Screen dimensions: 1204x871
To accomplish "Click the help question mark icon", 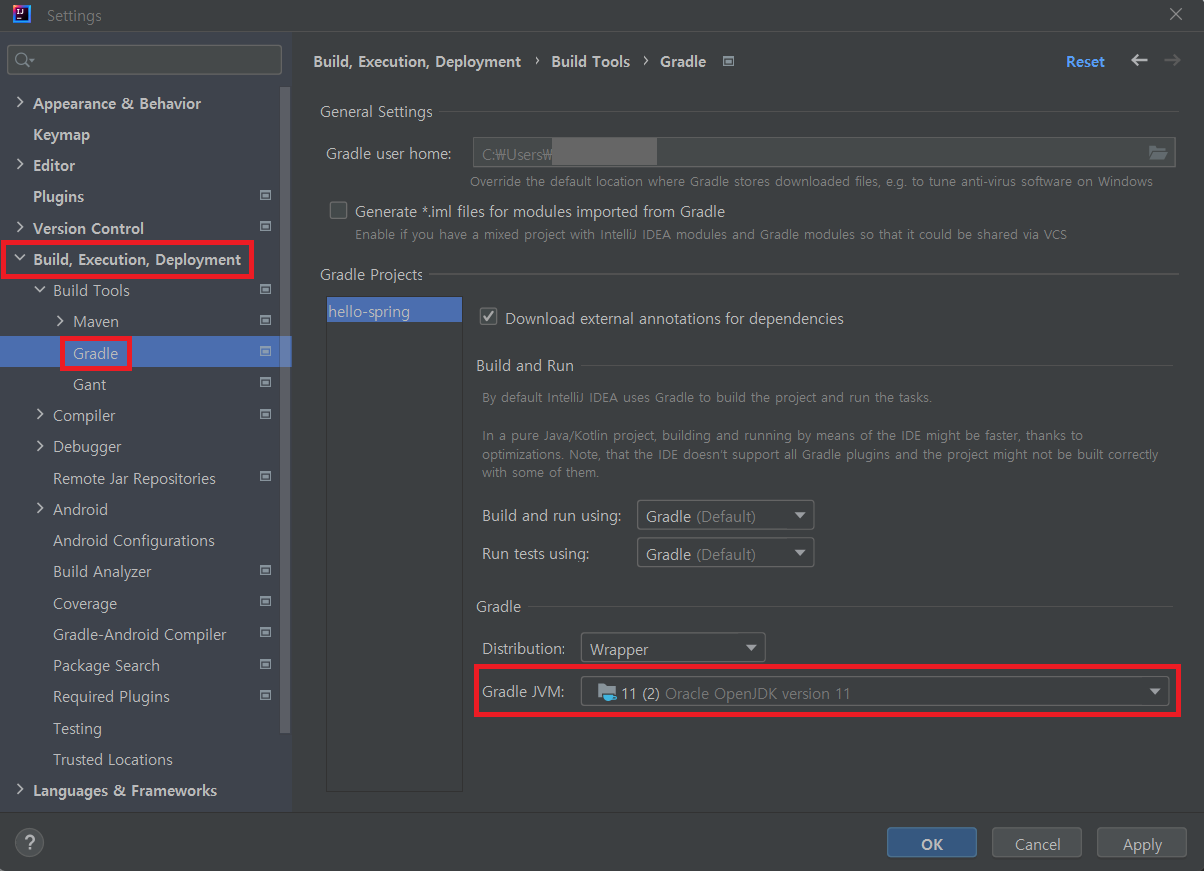I will tap(30, 842).
